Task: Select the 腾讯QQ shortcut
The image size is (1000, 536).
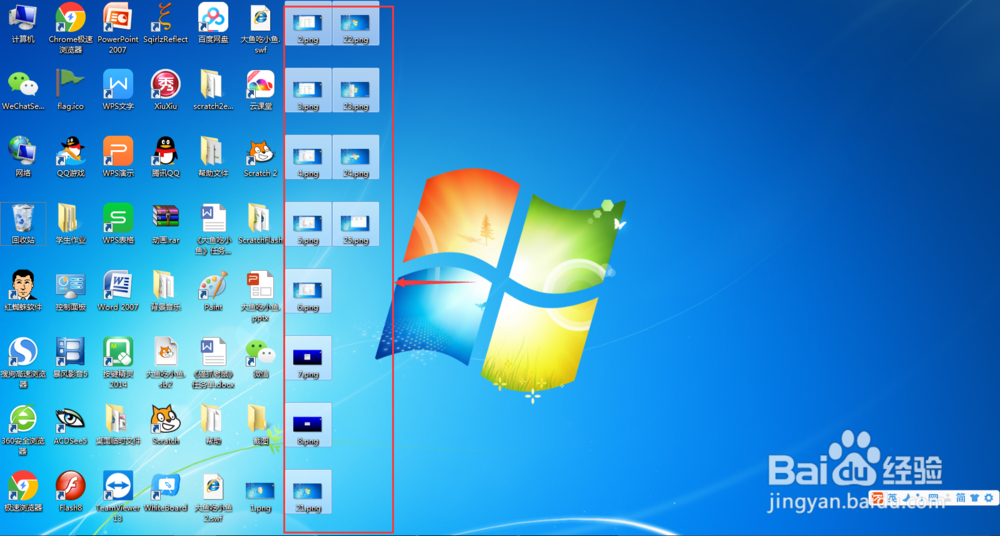Action: point(166,157)
